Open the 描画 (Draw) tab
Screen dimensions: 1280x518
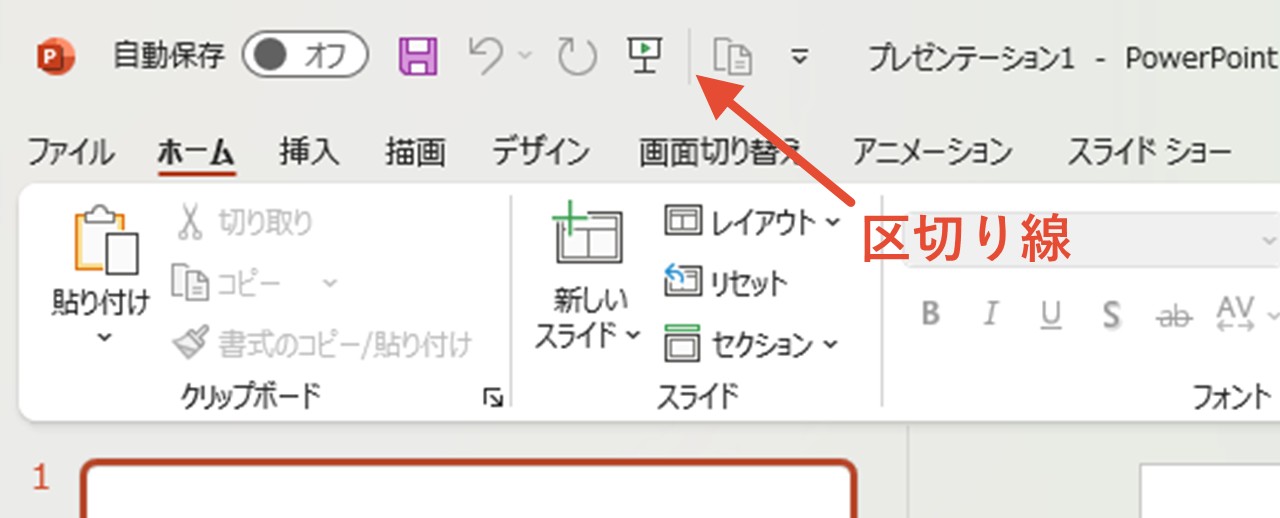pyautogui.click(x=415, y=153)
